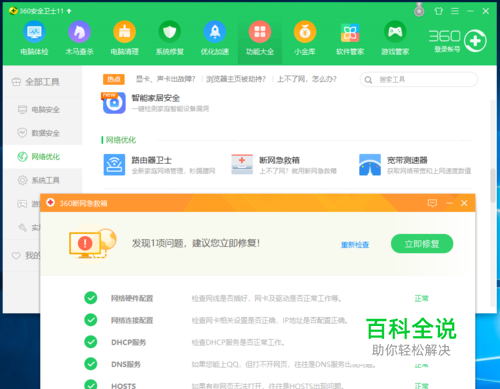This screenshot has height=389, width=500.
Task: Open link 显卡、声卡出故障?
Action: click(165, 79)
